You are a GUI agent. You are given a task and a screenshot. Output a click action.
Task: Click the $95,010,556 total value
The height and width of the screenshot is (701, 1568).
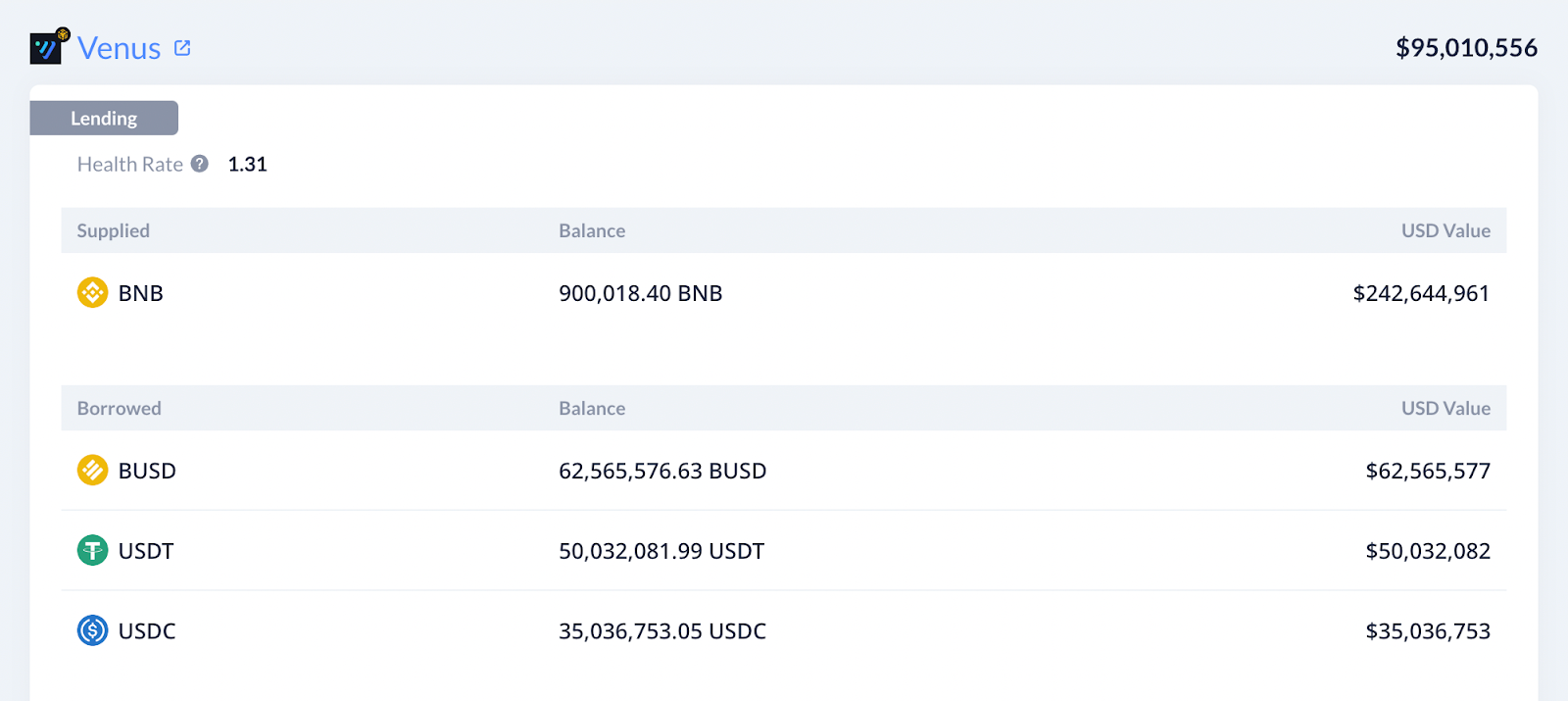1466,48
